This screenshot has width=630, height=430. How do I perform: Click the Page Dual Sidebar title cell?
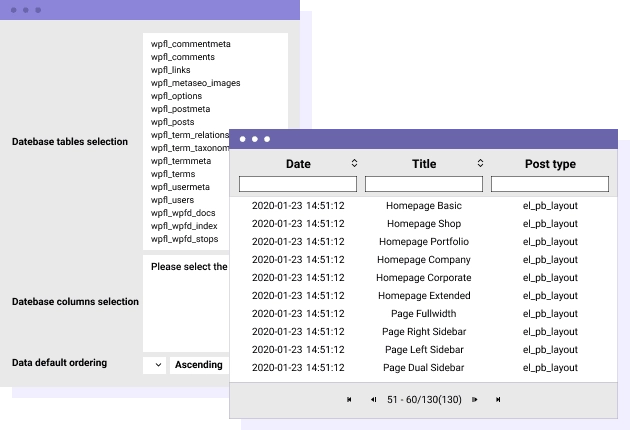point(424,368)
